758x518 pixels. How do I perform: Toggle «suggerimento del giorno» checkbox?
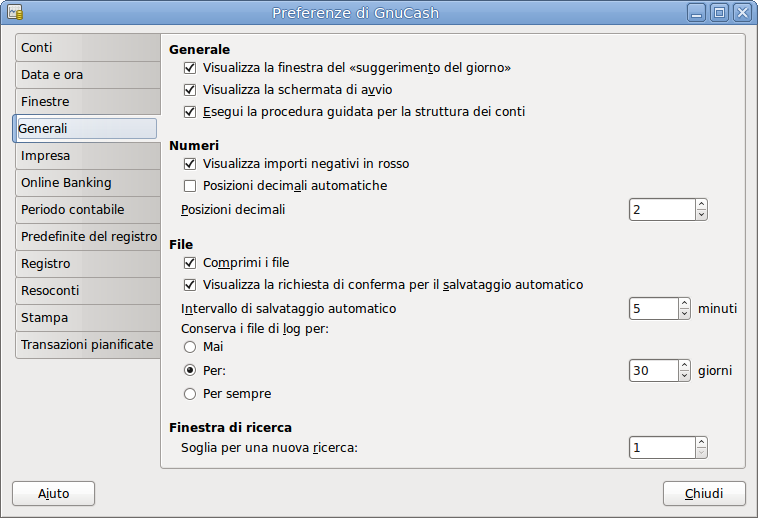[x=190, y=68]
